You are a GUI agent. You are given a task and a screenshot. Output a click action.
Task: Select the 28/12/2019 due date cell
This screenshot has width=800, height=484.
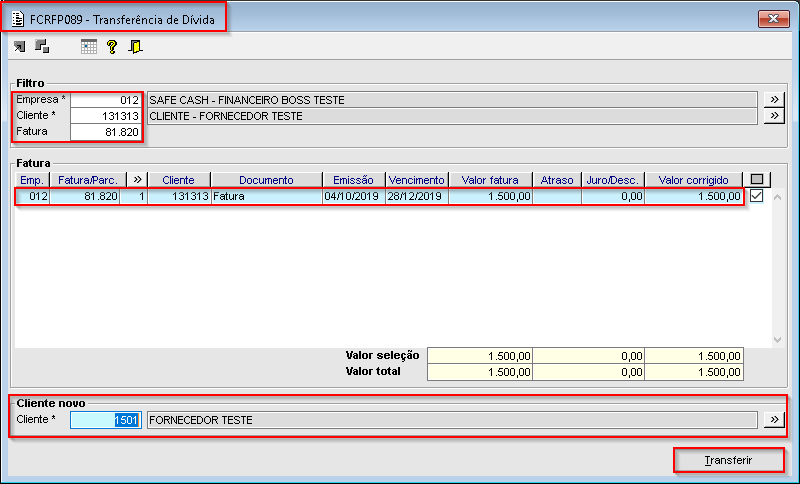click(x=417, y=196)
